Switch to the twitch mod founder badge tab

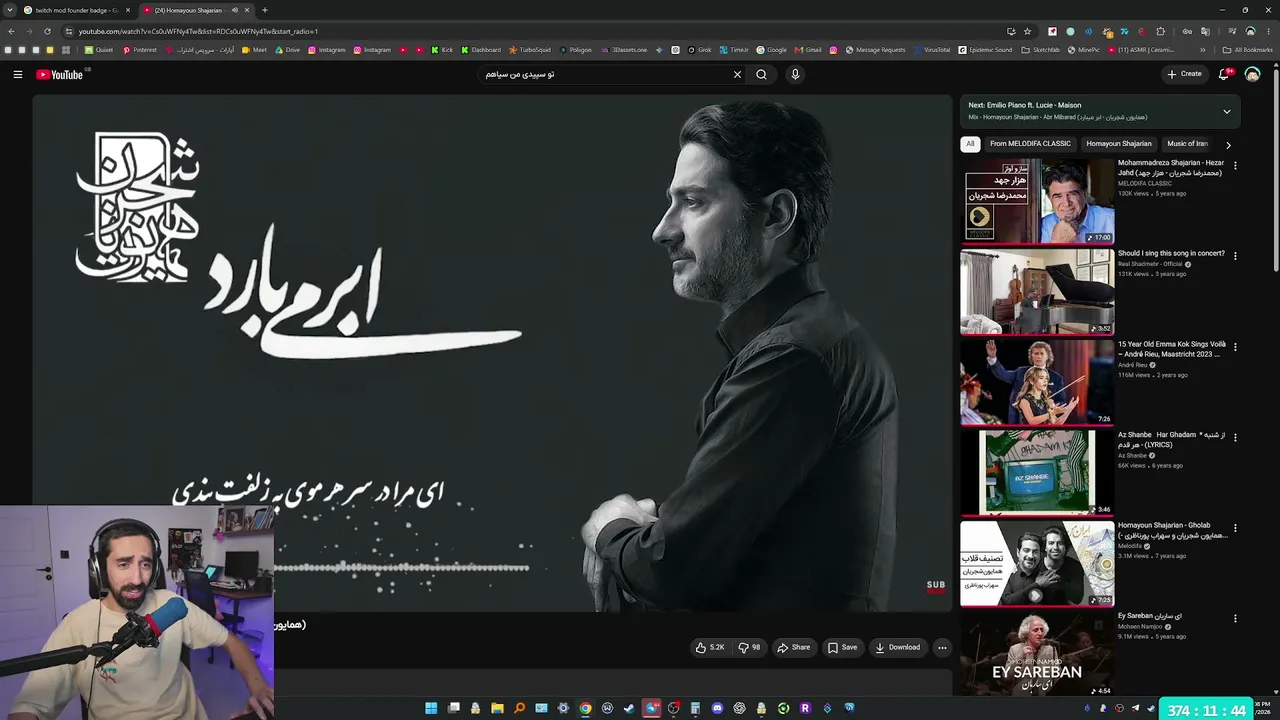point(76,10)
